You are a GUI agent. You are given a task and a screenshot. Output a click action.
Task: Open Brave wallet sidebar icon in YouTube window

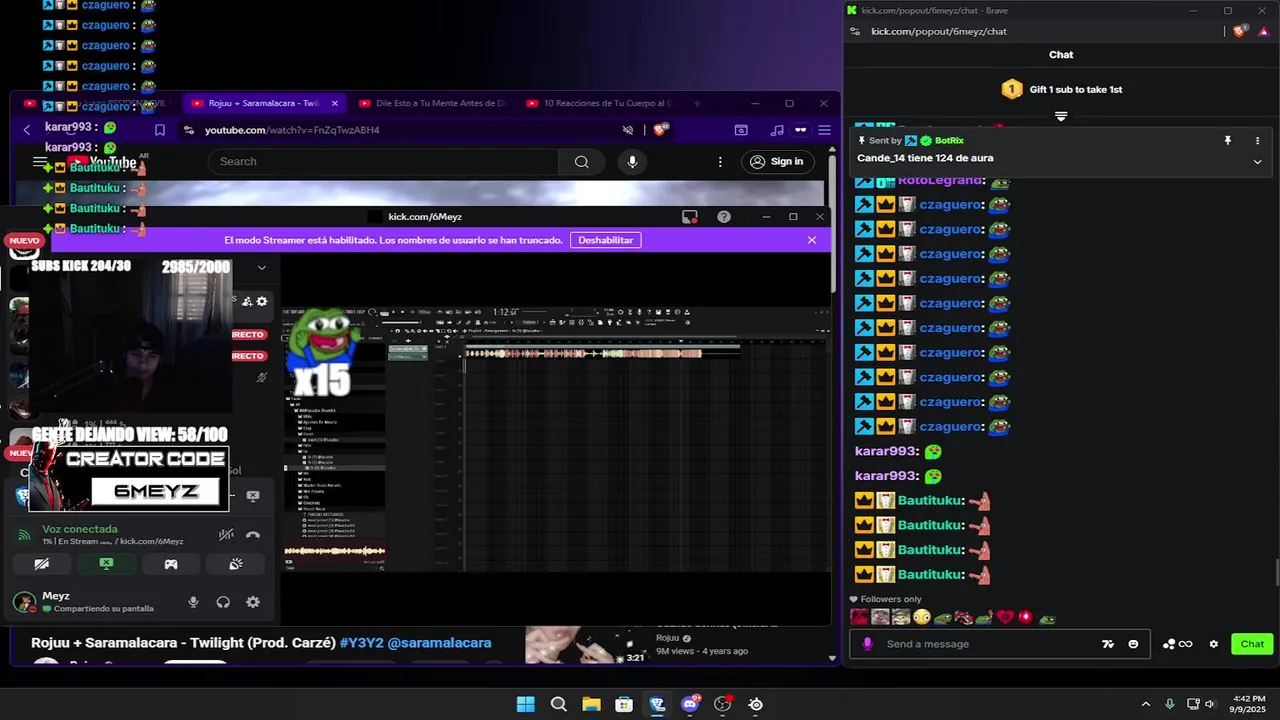pos(741,130)
